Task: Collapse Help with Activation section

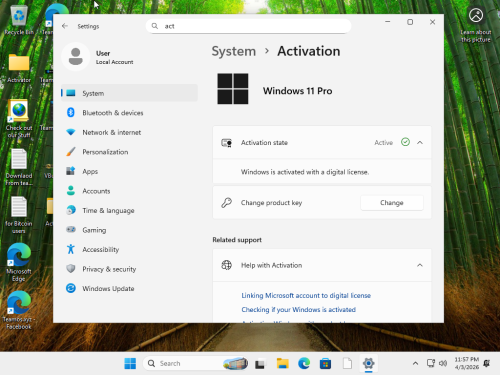Action: coord(420,265)
